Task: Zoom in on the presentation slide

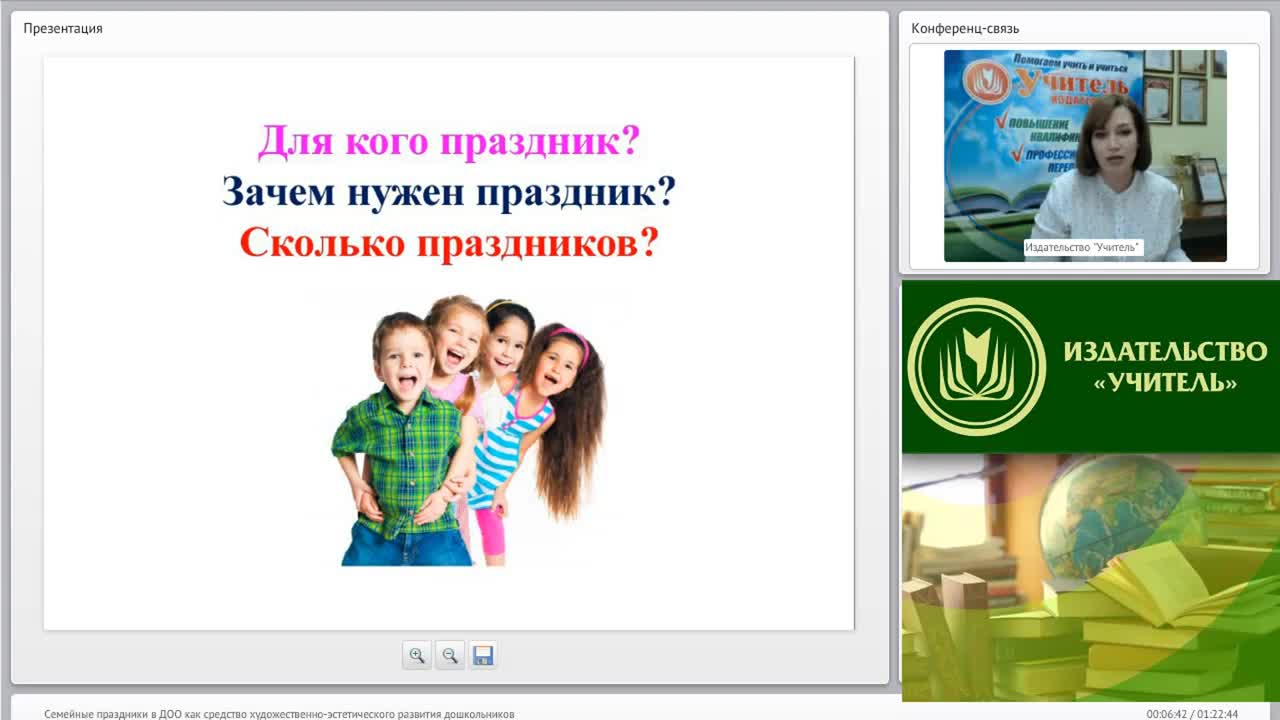Action: click(x=417, y=656)
